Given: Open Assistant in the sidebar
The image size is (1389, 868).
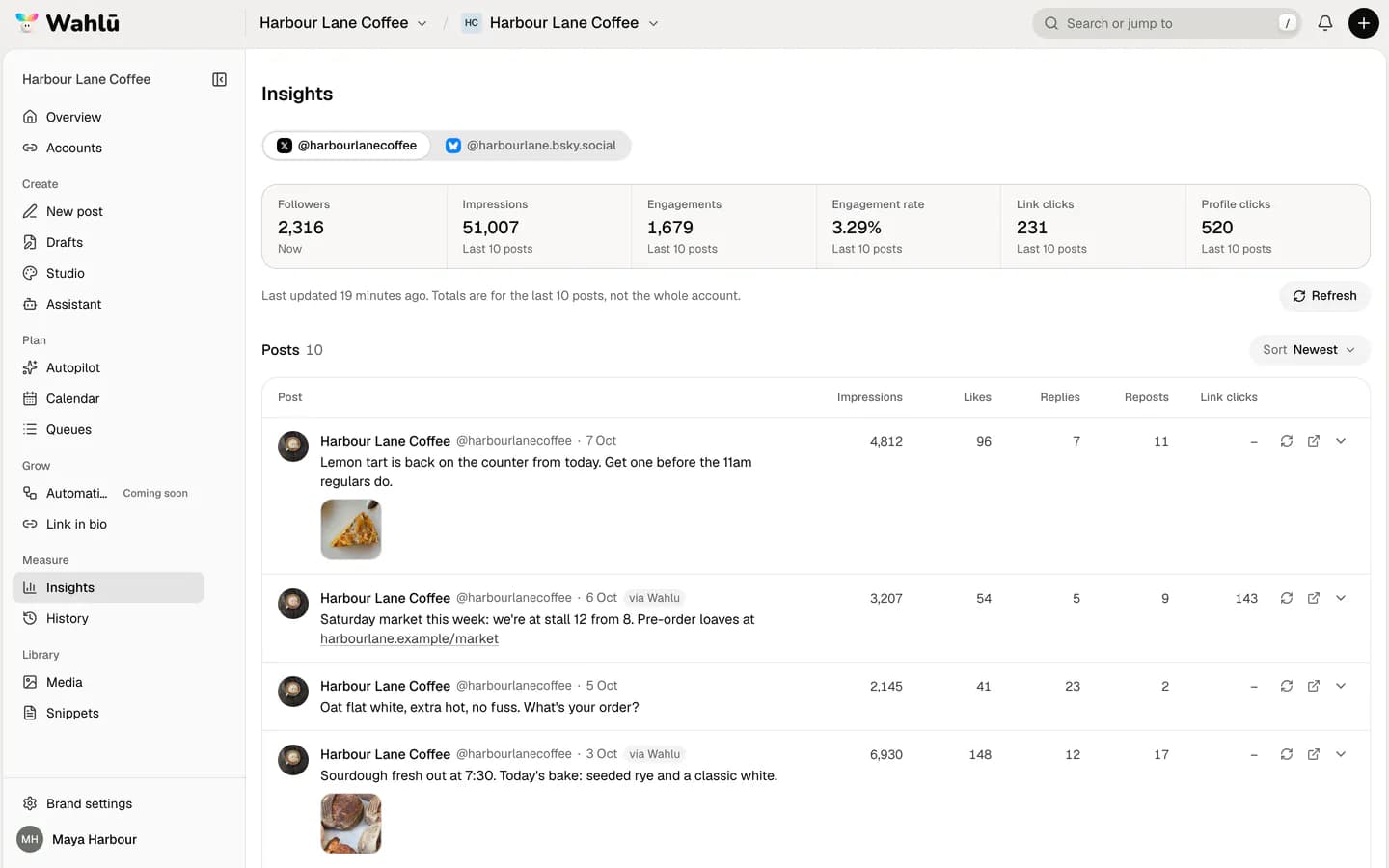Looking at the screenshot, I should [x=108, y=304].
